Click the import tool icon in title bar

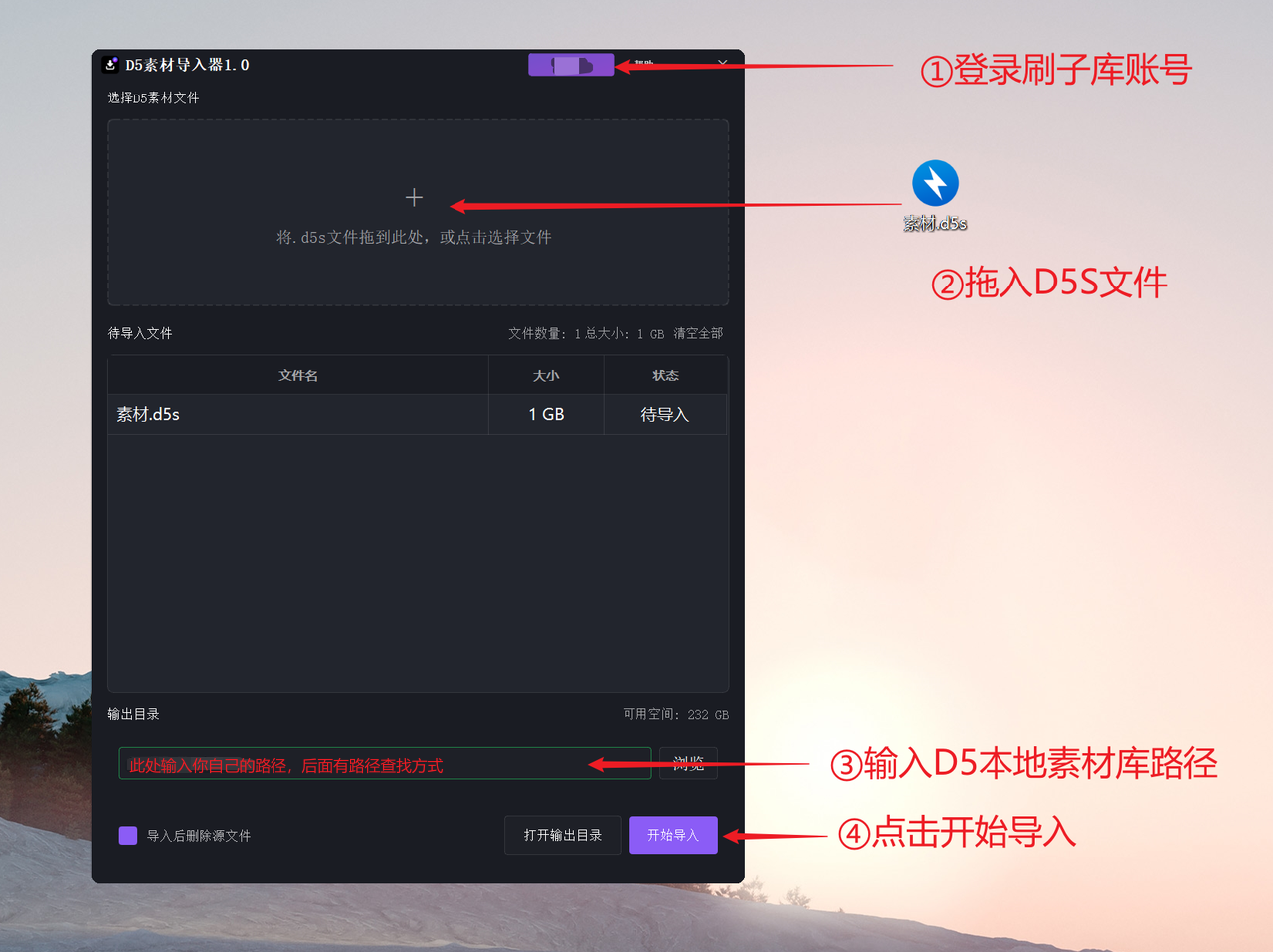[109, 64]
